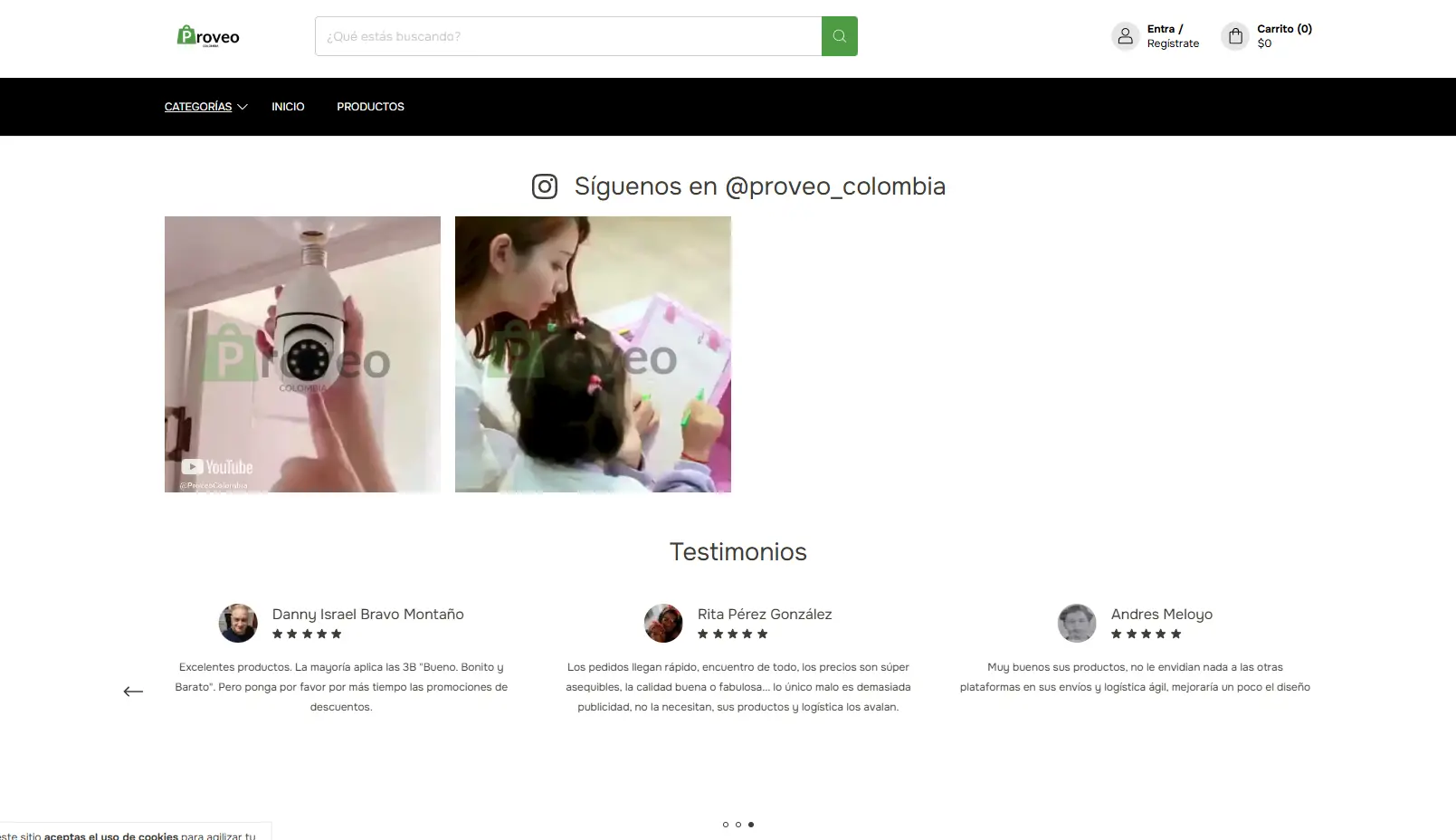Click Andres Meloyo's avatar

pyautogui.click(x=1077, y=623)
